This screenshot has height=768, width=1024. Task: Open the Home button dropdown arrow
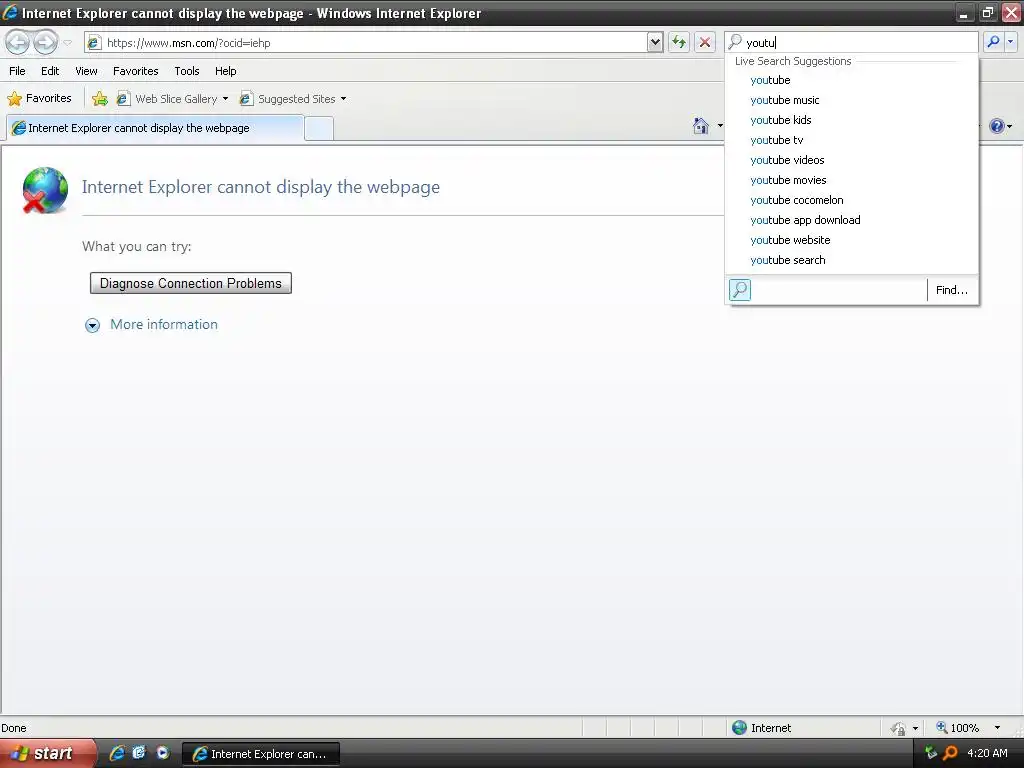(x=720, y=125)
